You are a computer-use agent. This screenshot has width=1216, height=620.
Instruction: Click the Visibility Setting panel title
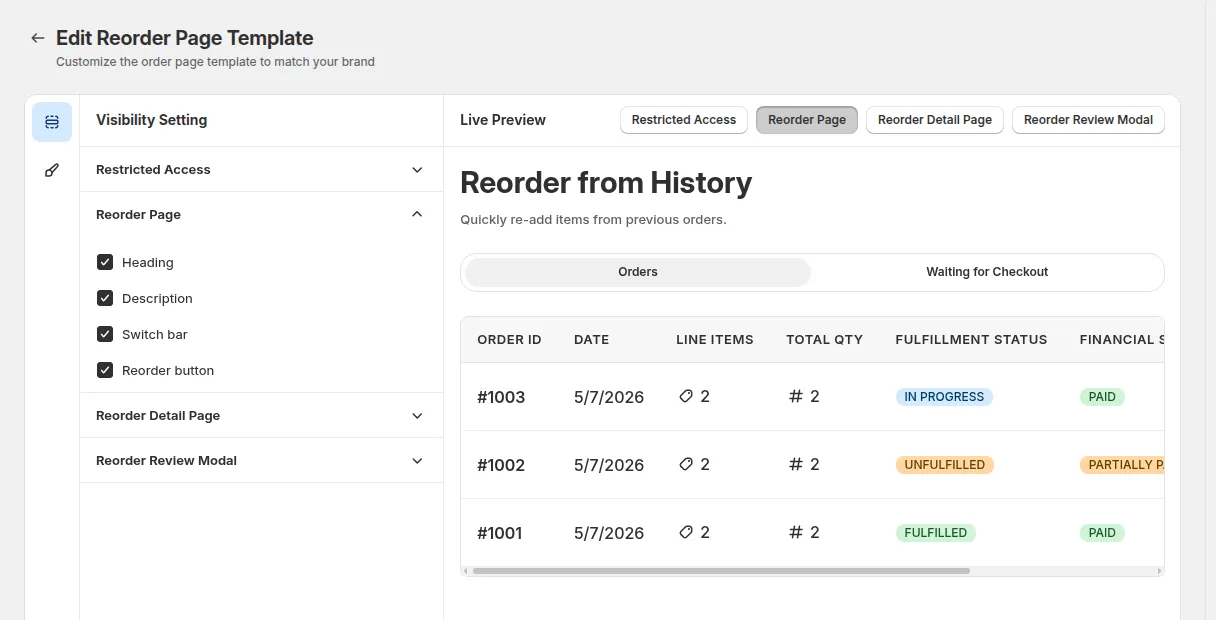(152, 120)
